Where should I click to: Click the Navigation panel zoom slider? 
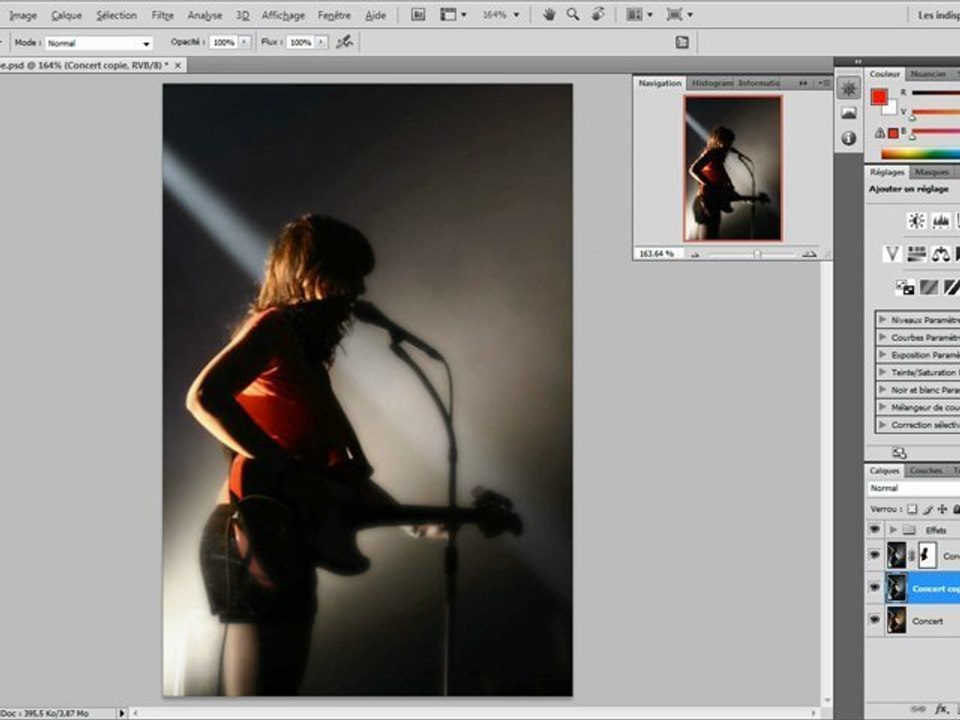(757, 254)
